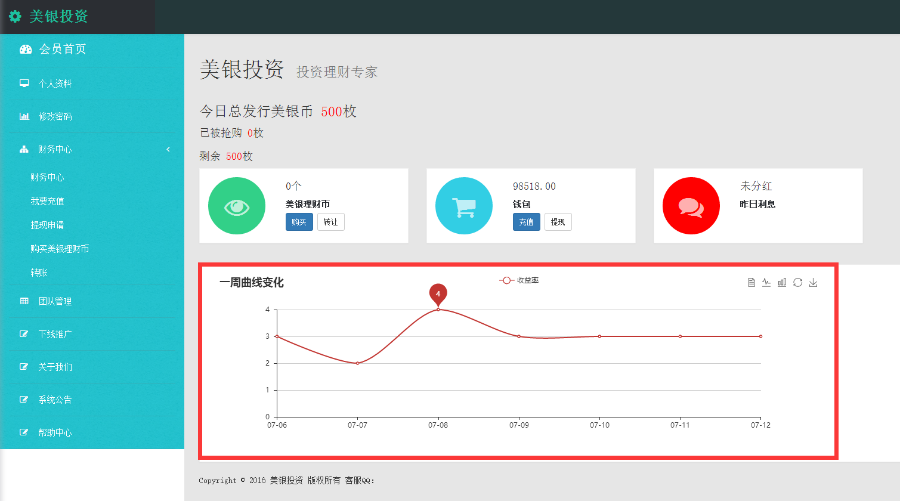Viewport: 900px width, 501px height.
Task: Open chart data view icon
Action: (751, 282)
